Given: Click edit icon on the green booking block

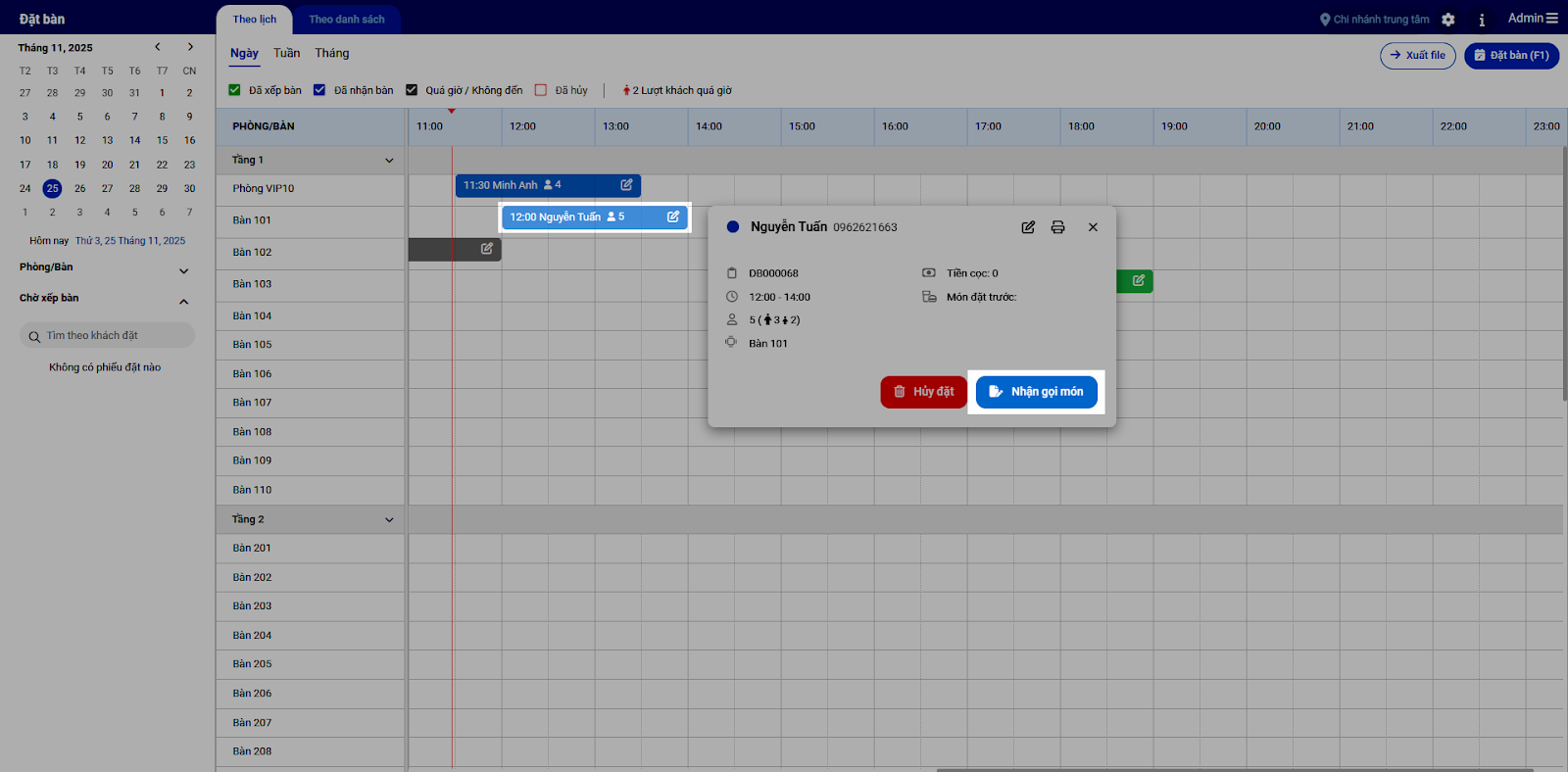Looking at the screenshot, I should pos(1138,281).
